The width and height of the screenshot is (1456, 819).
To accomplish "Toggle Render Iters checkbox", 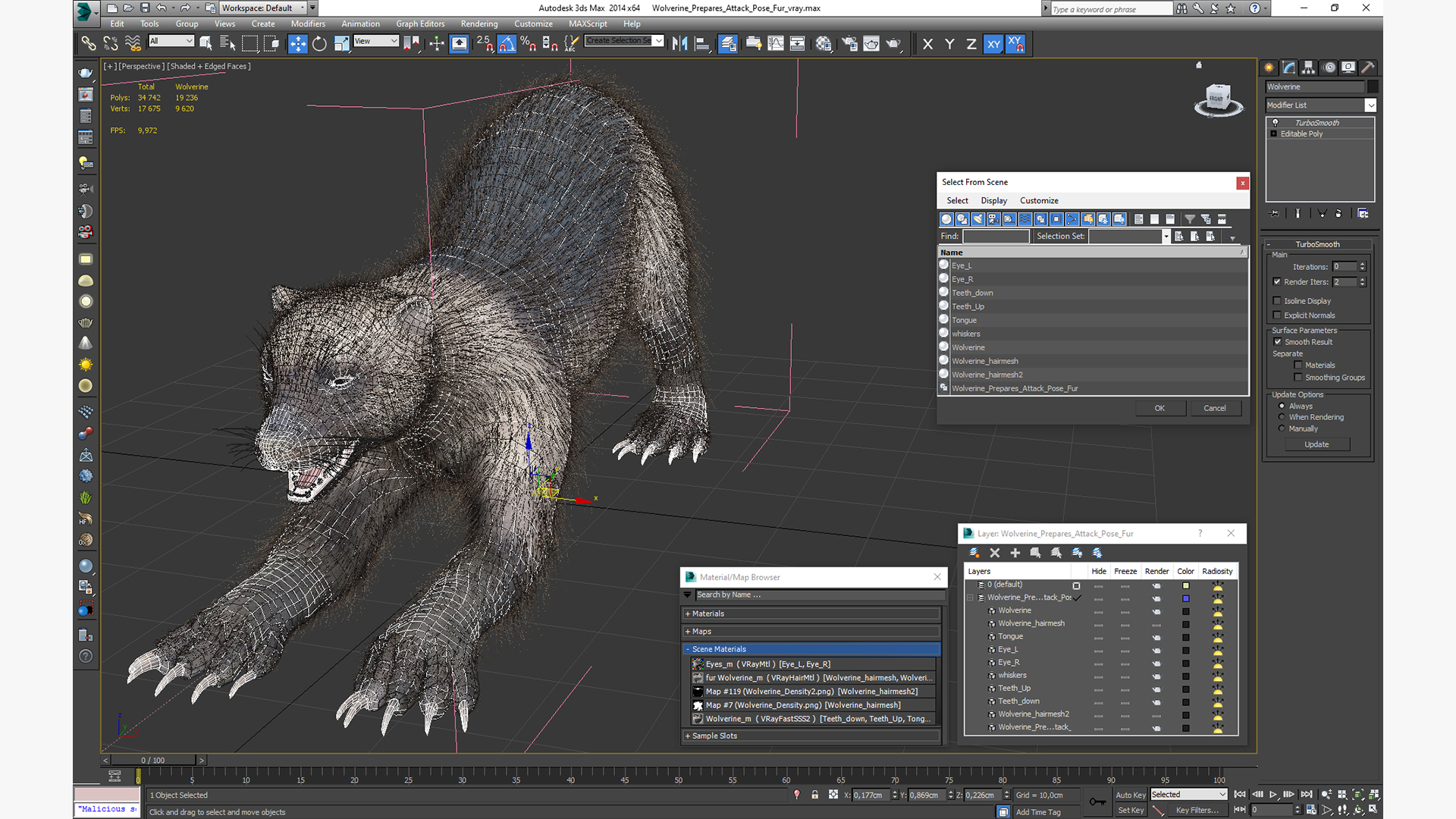I will 1277,281.
